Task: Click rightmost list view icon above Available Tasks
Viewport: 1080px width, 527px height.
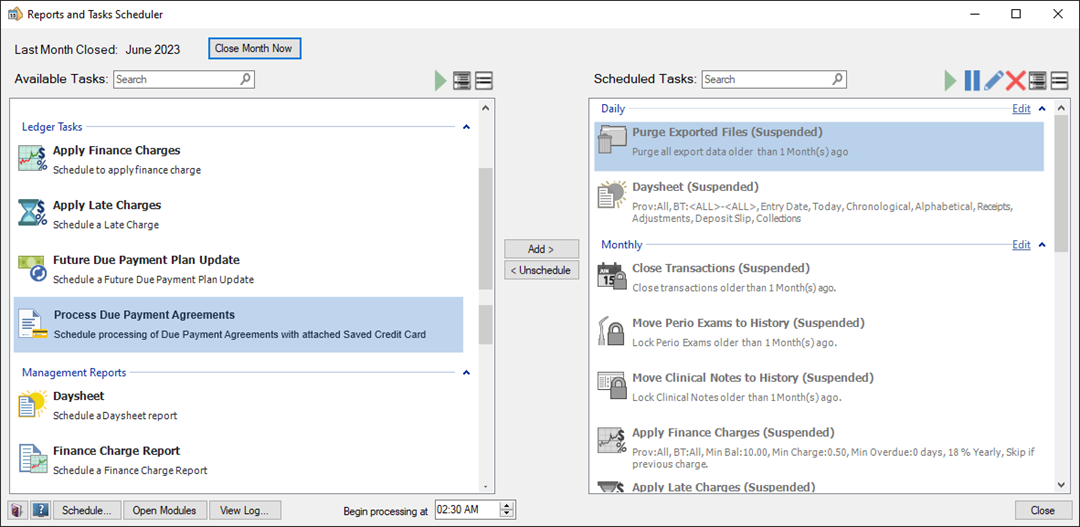Action: click(484, 81)
